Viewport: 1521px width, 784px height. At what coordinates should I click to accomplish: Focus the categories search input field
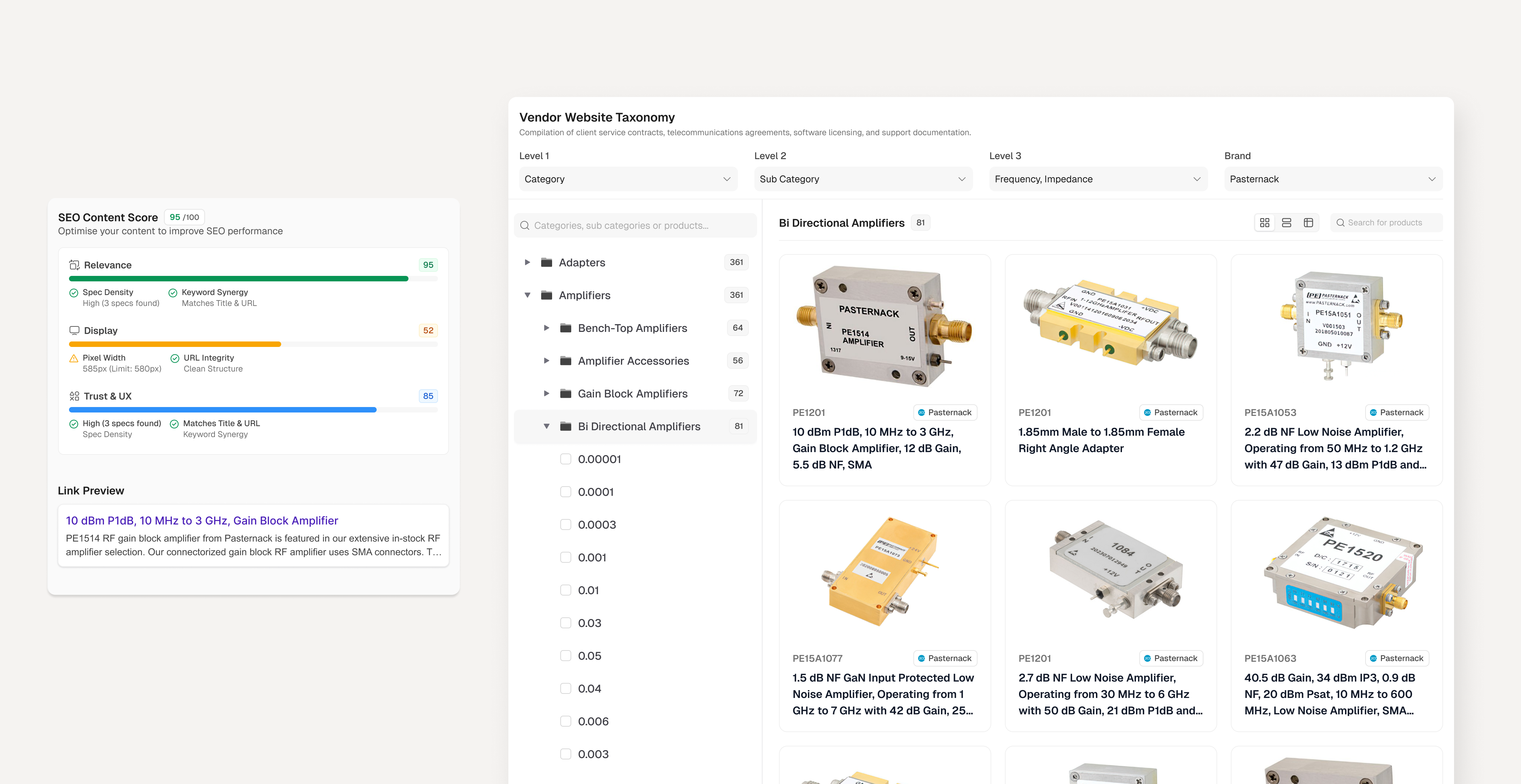tap(635, 225)
